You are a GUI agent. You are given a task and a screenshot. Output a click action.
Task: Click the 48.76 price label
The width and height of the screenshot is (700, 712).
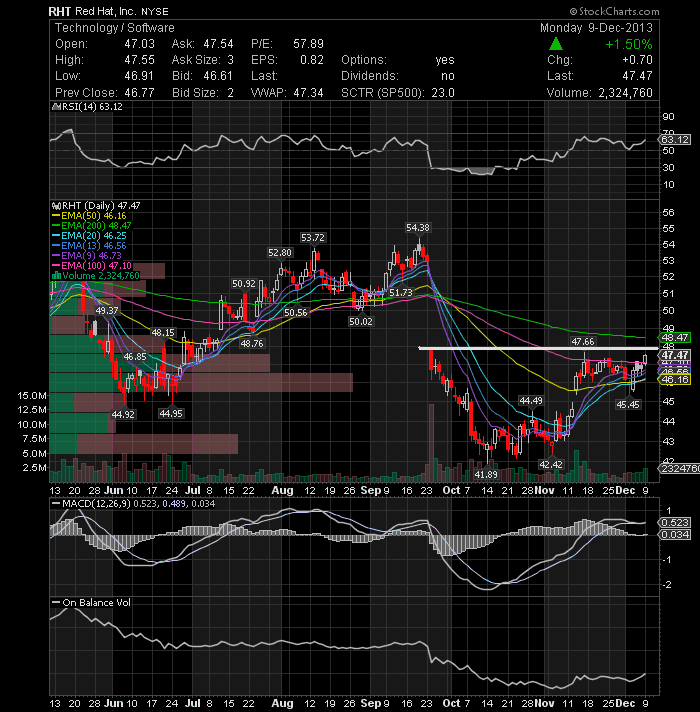[x=251, y=344]
